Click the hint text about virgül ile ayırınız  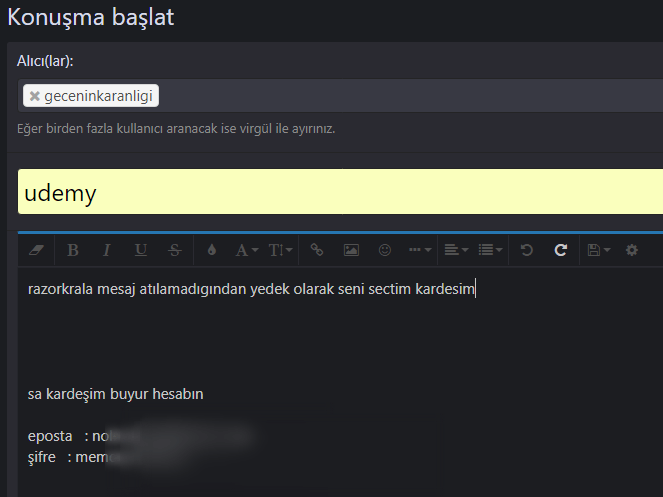176,129
